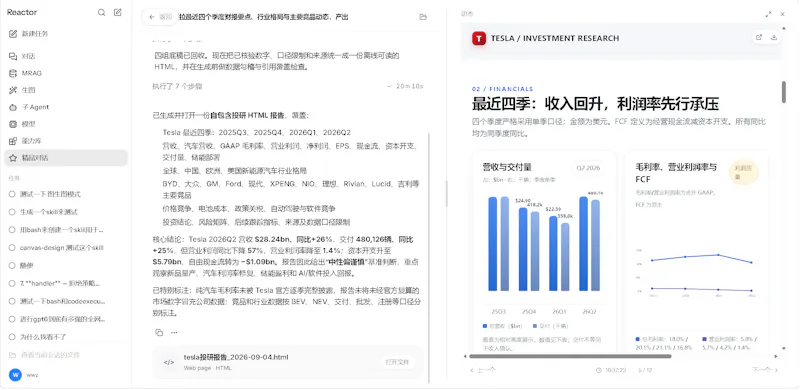The image size is (800, 390).
Task: Open report in external window icon
Action: (x=759, y=37)
